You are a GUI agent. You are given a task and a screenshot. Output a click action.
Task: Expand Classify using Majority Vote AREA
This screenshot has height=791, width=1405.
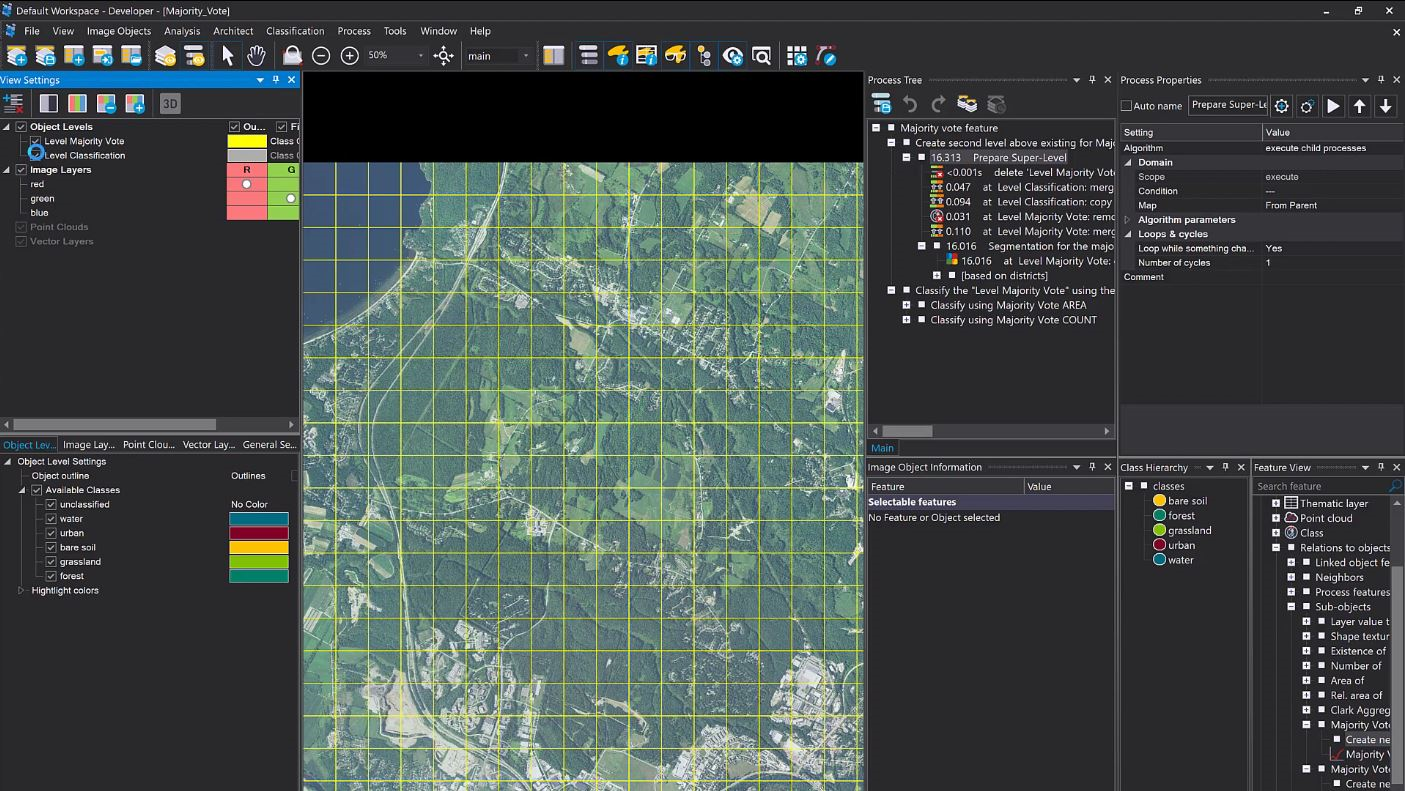[x=906, y=305]
